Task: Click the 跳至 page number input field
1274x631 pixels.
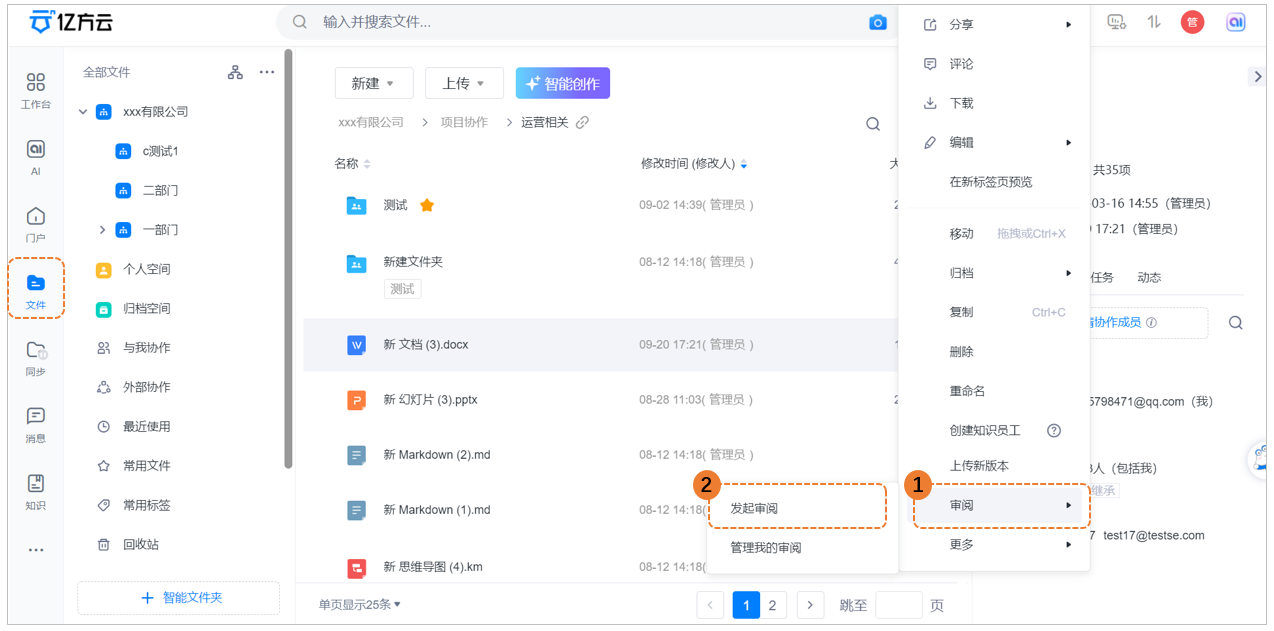Action: click(x=898, y=605)
